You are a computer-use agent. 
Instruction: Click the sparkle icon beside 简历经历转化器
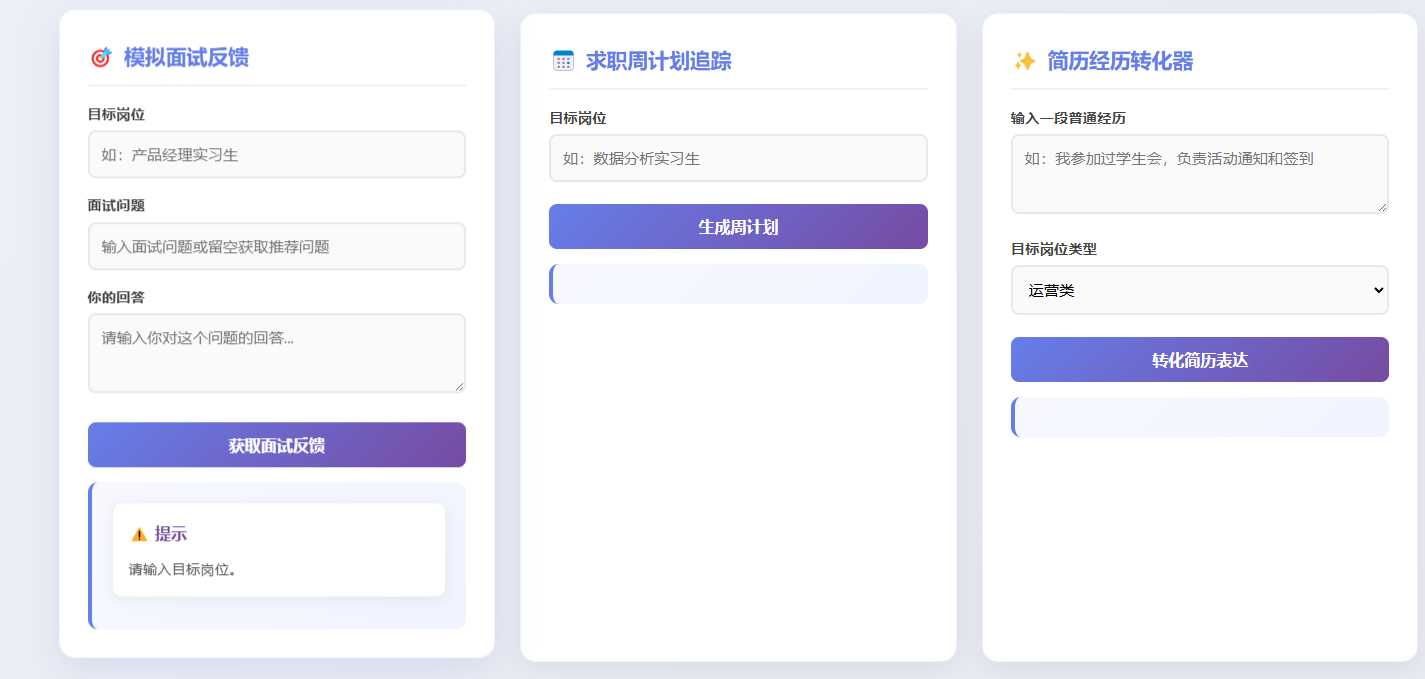coord(1024,62)
